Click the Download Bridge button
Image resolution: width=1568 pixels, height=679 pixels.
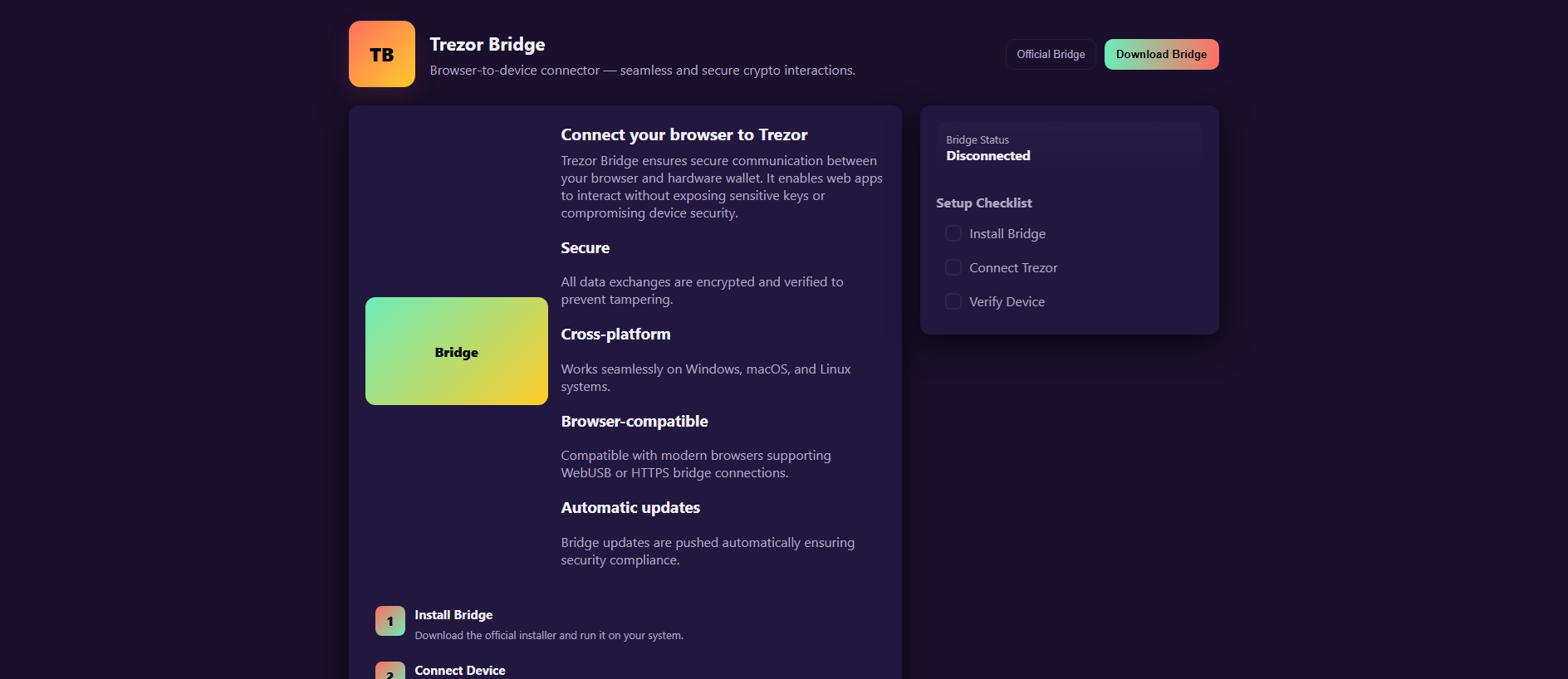(1161, 54)
